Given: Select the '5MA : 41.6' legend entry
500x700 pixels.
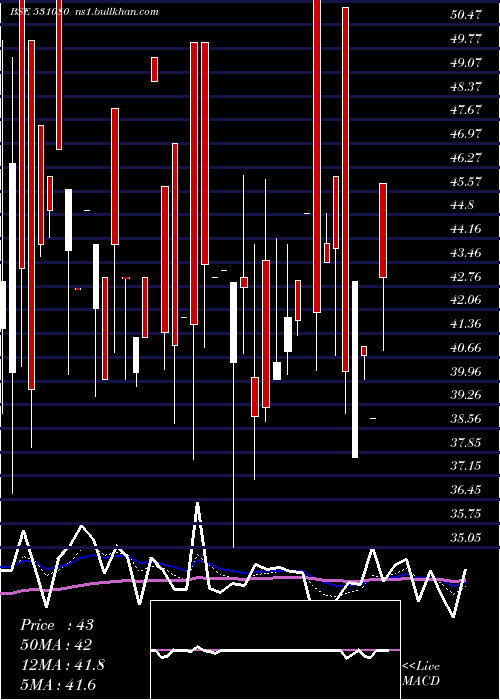Looking at the screenshot, I should [58, 684].
